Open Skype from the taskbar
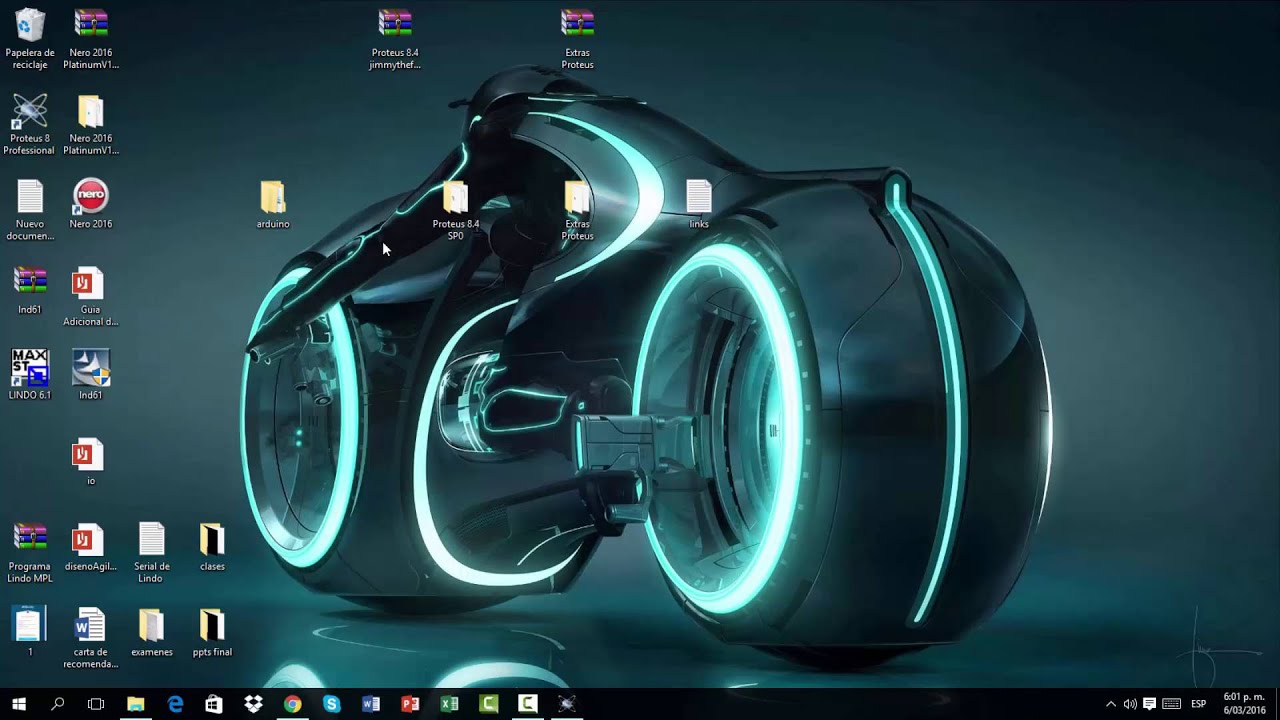The image size is (1280, 720). pyautogui.click(x=332, y=704)
